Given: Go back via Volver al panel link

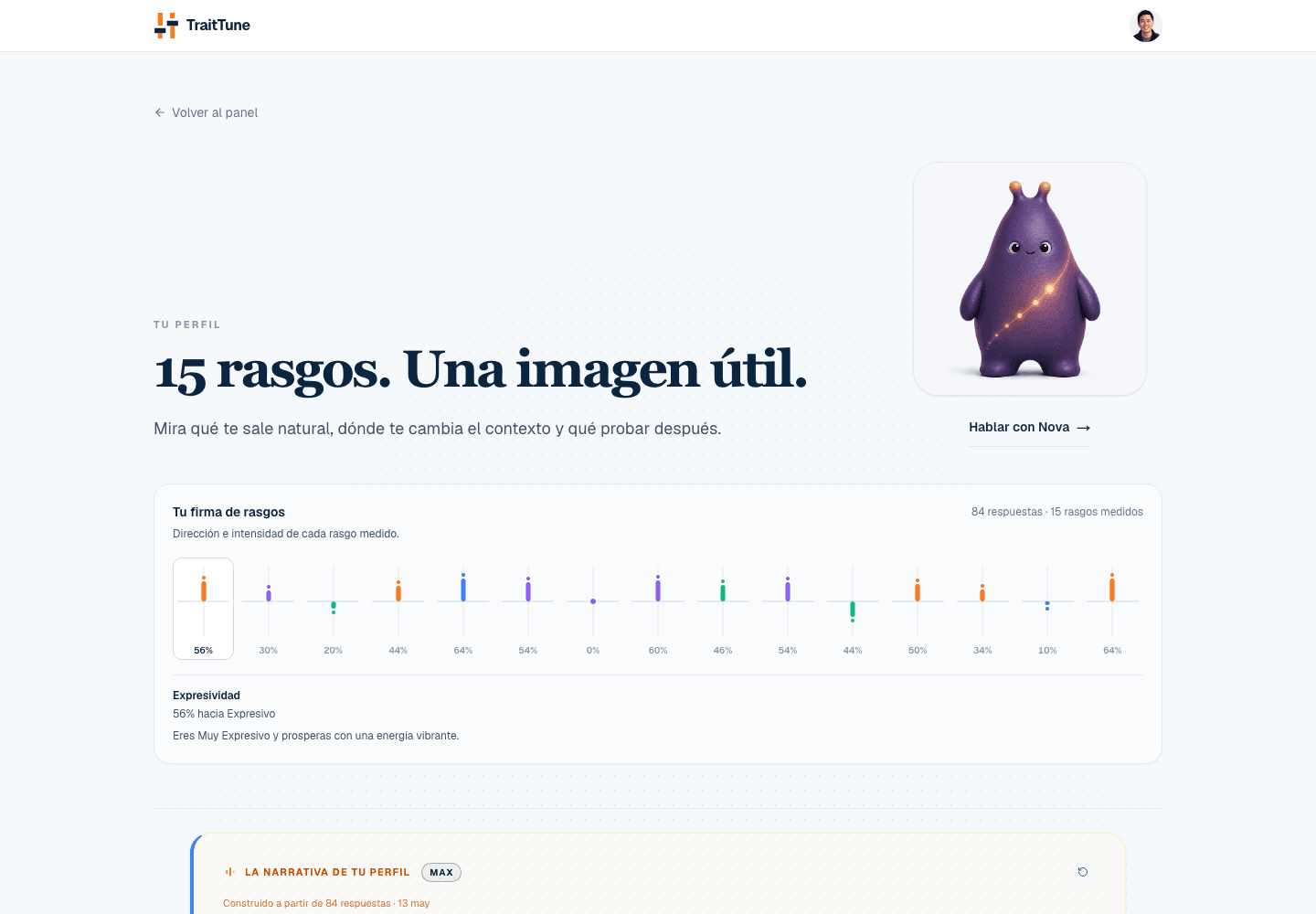Looking at the screenshot, I should click(207, 112).
